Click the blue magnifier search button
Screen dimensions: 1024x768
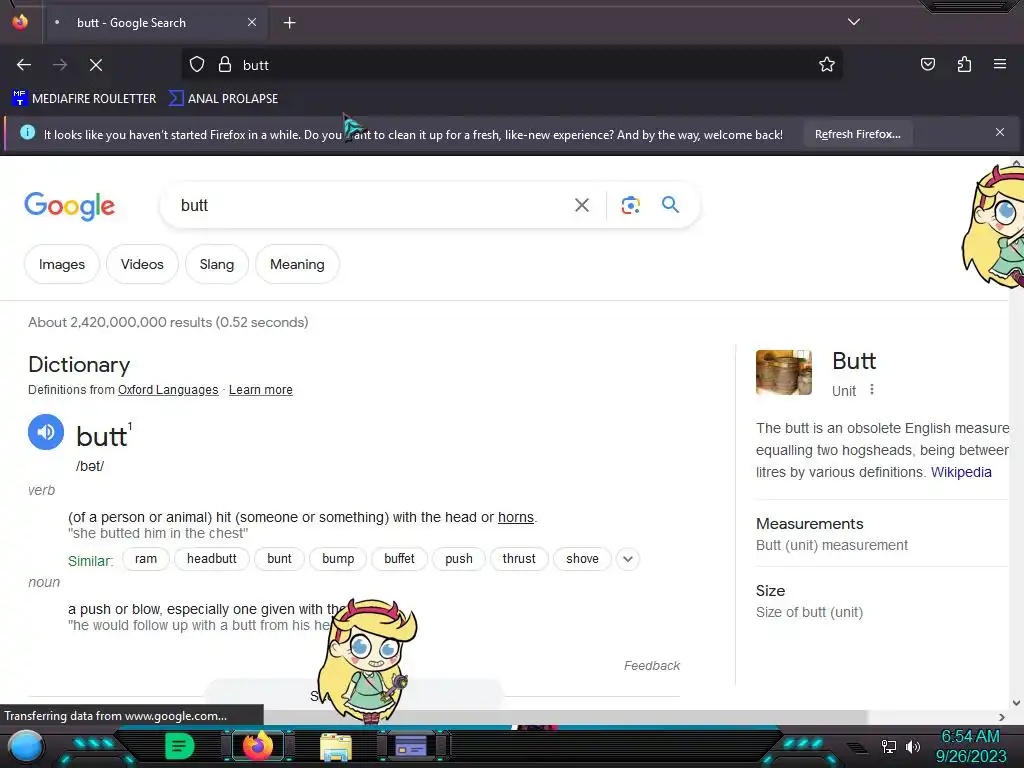tap(670, 204)
